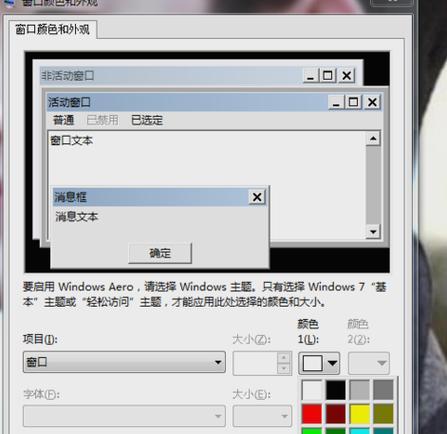This screenshot has width=447, height=434.
Task: Click the Windows Aero instruction text
Action: (204, 294)
